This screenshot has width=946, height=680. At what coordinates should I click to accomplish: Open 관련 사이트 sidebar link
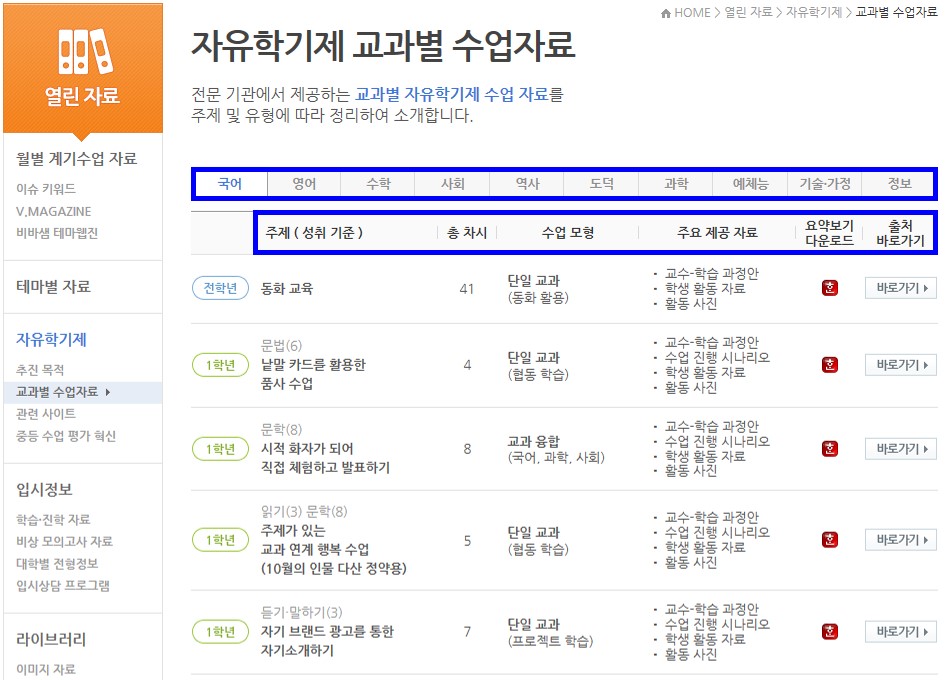[x=46, y=414]
